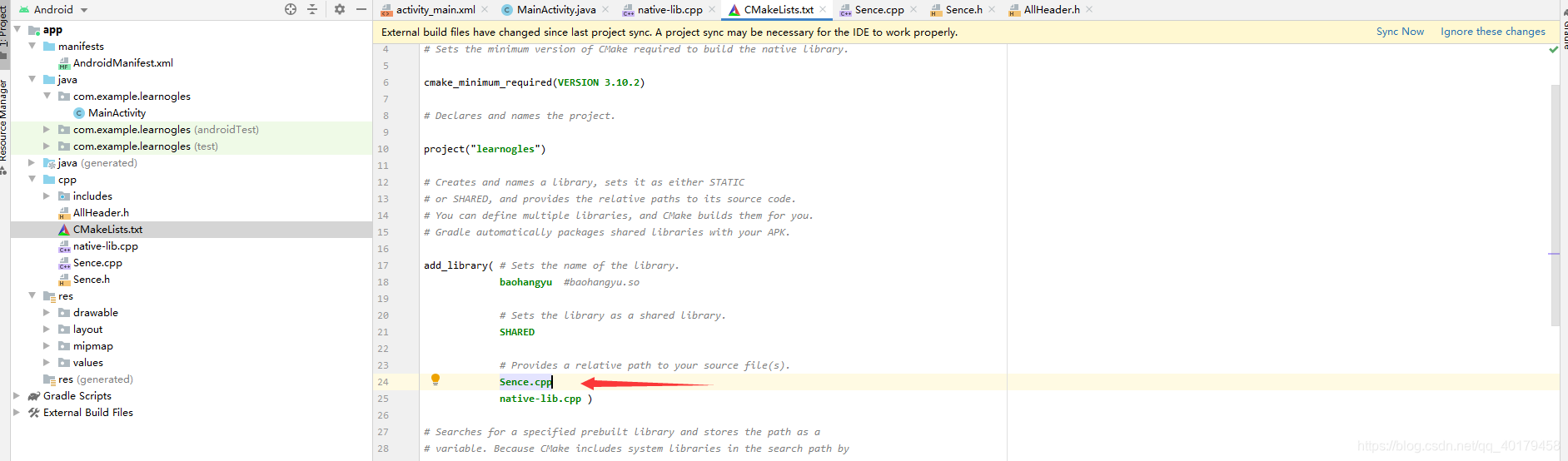
Task: Expand External Build Files node
Action: (x=17, y=412)
